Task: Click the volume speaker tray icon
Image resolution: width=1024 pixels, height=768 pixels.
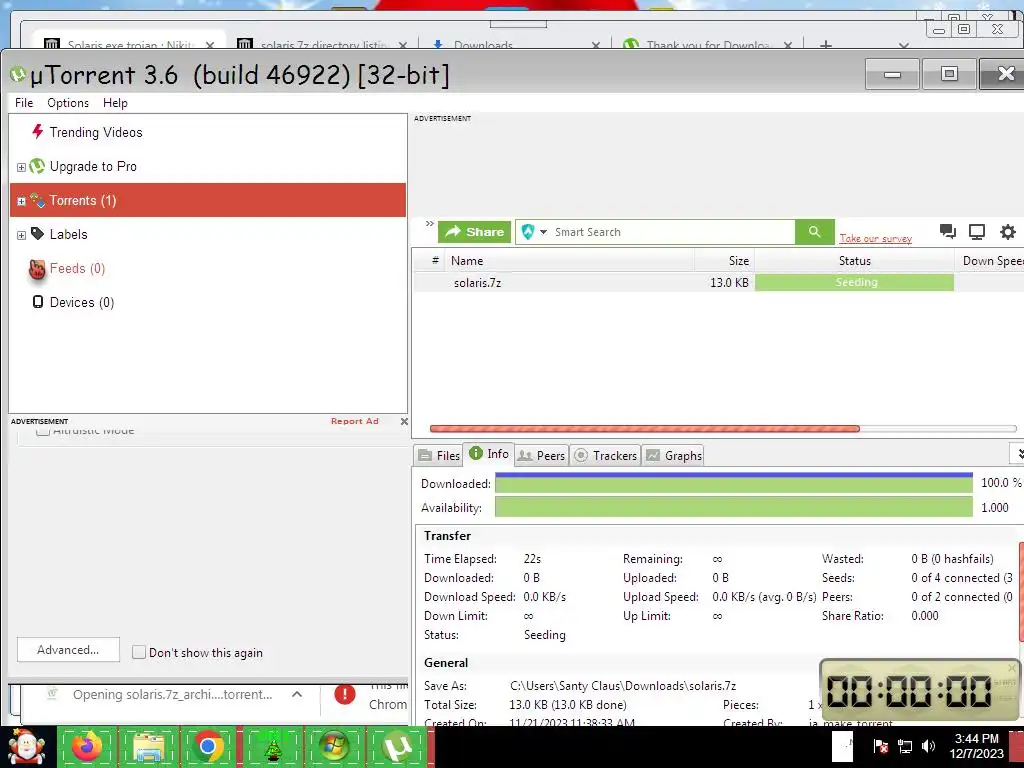Action: point(928,746)
